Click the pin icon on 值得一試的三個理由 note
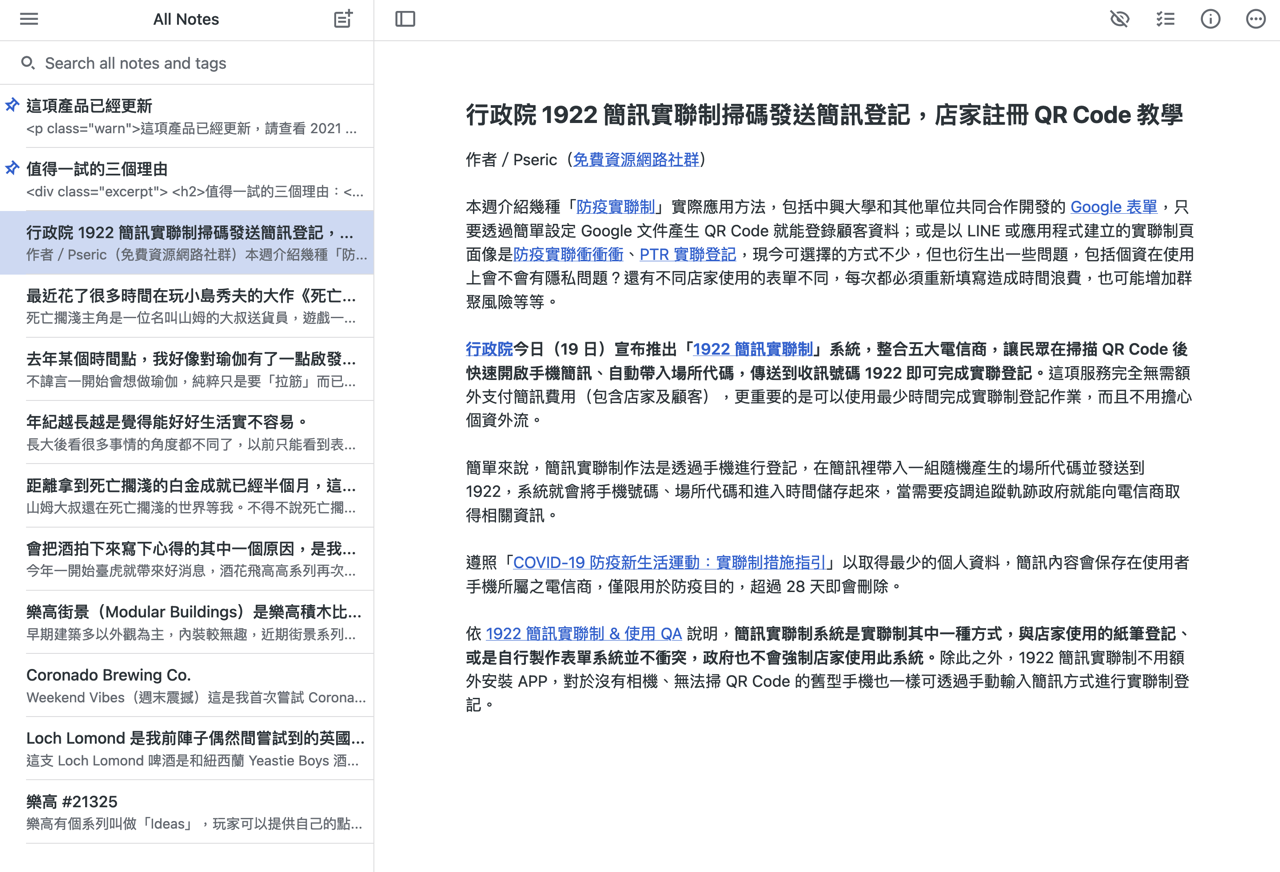This screenshot has width=1280, height=872. 12,168
